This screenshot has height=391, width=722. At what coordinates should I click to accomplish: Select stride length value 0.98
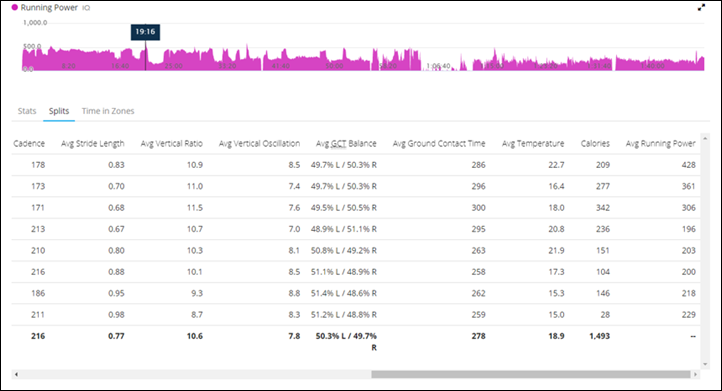pyautogui.click(x=116, y=315)
